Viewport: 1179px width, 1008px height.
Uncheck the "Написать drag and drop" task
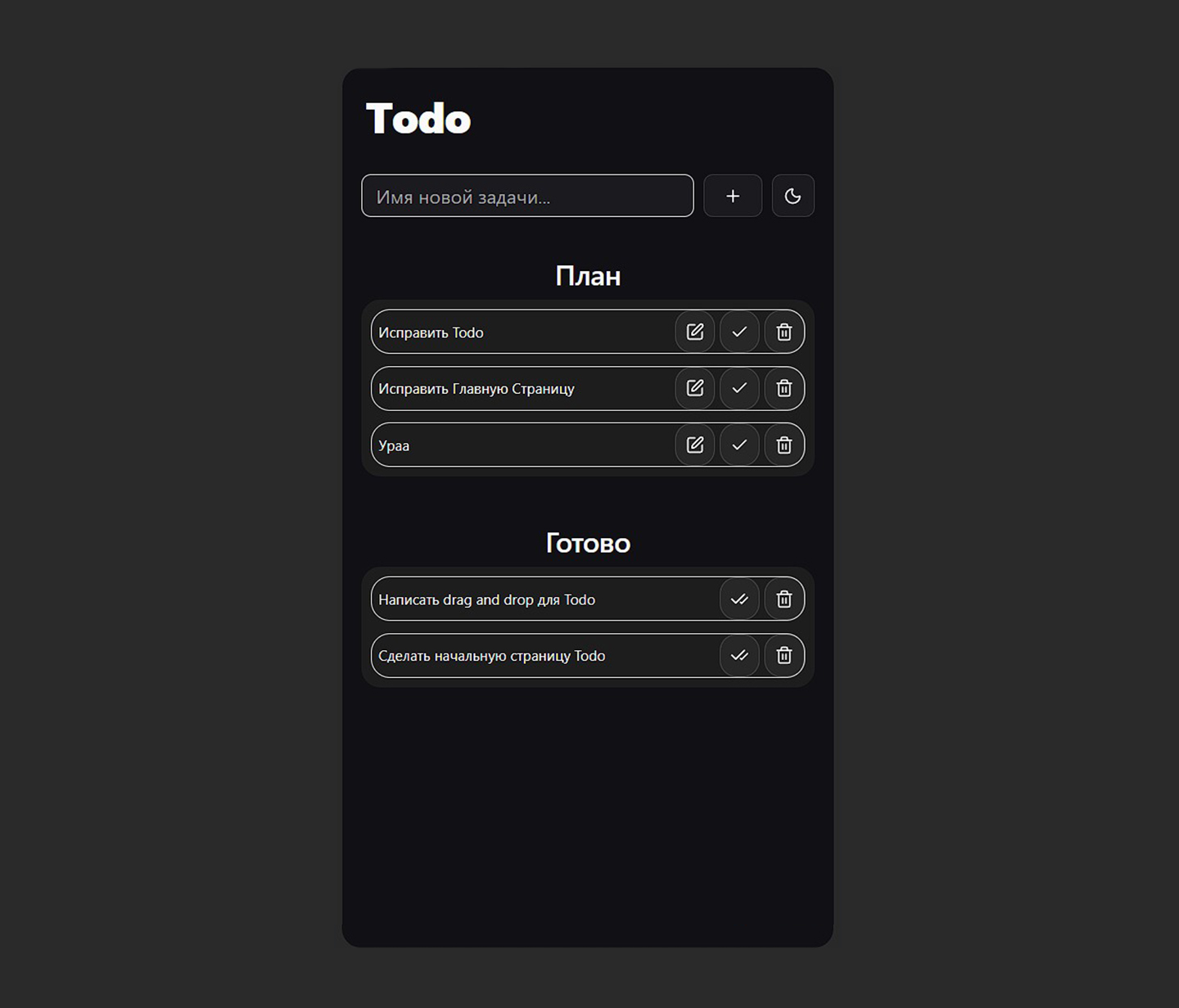[739, 599]
